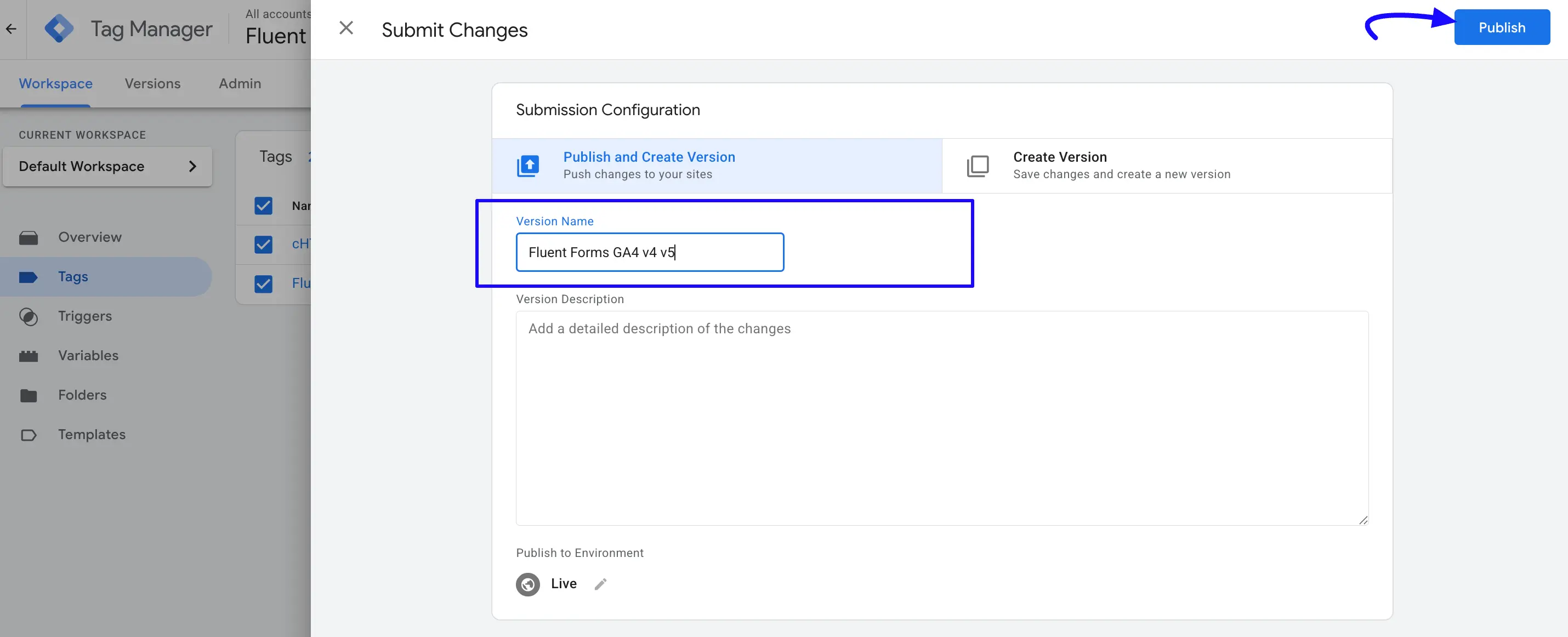This screenshot has width=1568, height=637.
Task: Click the blue Publish button
Action: tap(1502, 27)
